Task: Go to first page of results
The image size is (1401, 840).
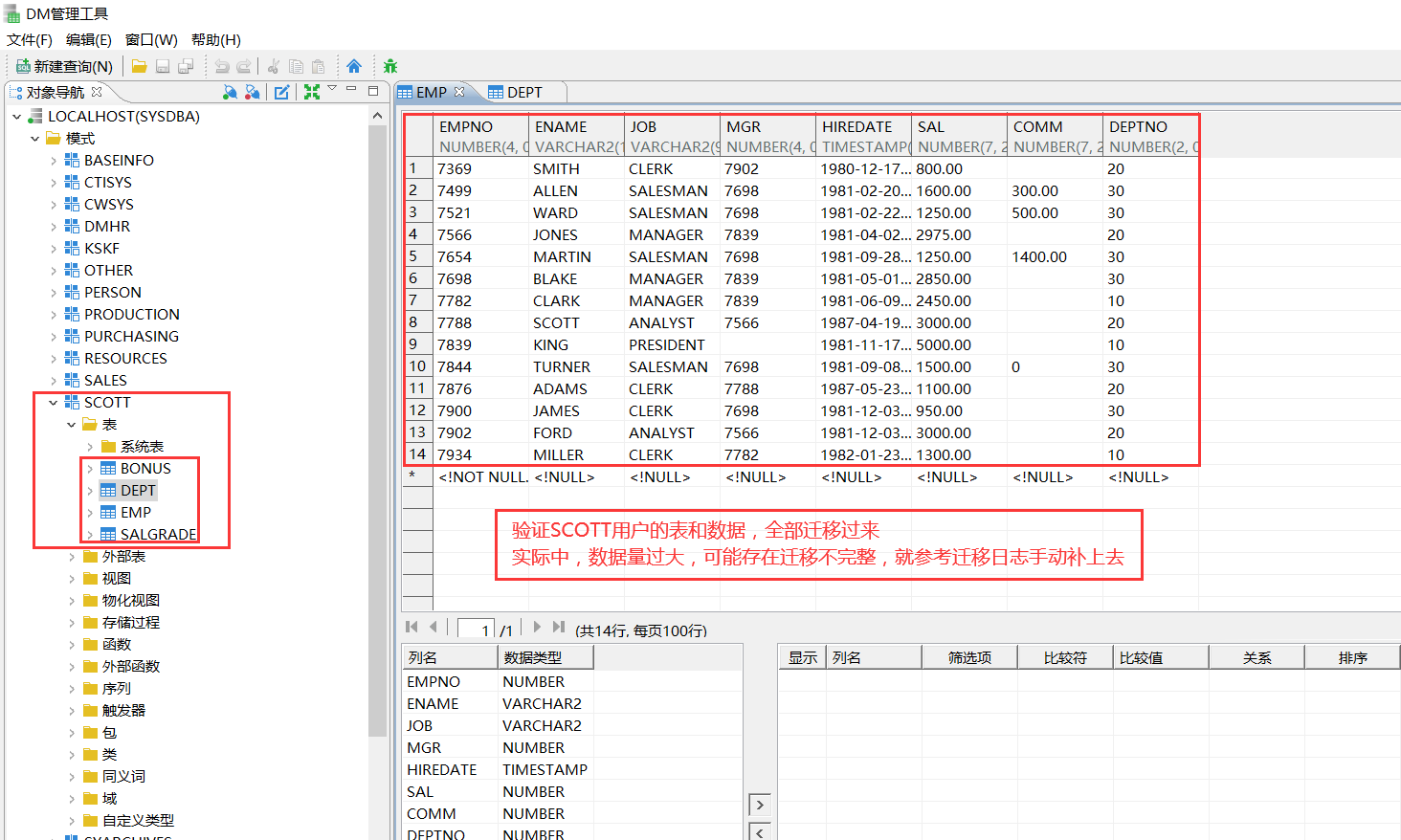Action: [412, 628]
